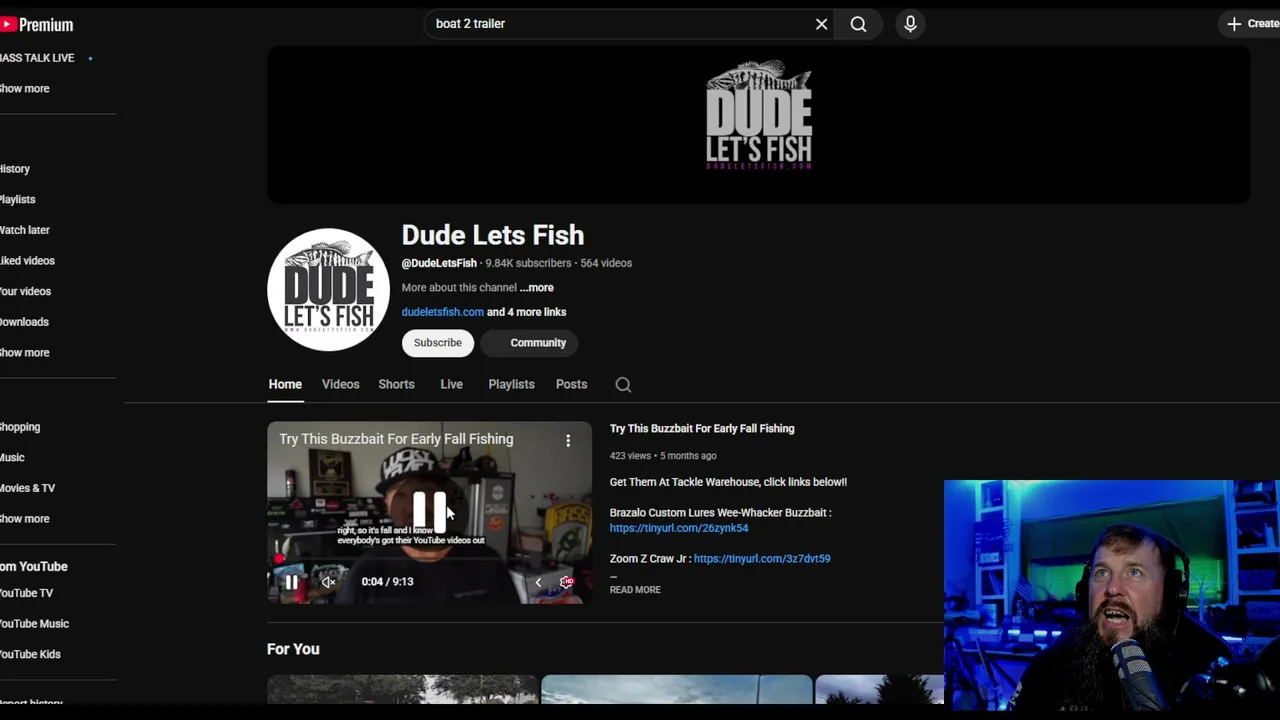Show the 'and 4 more links' list
1280x720 pixels.
tap(527, 312)
